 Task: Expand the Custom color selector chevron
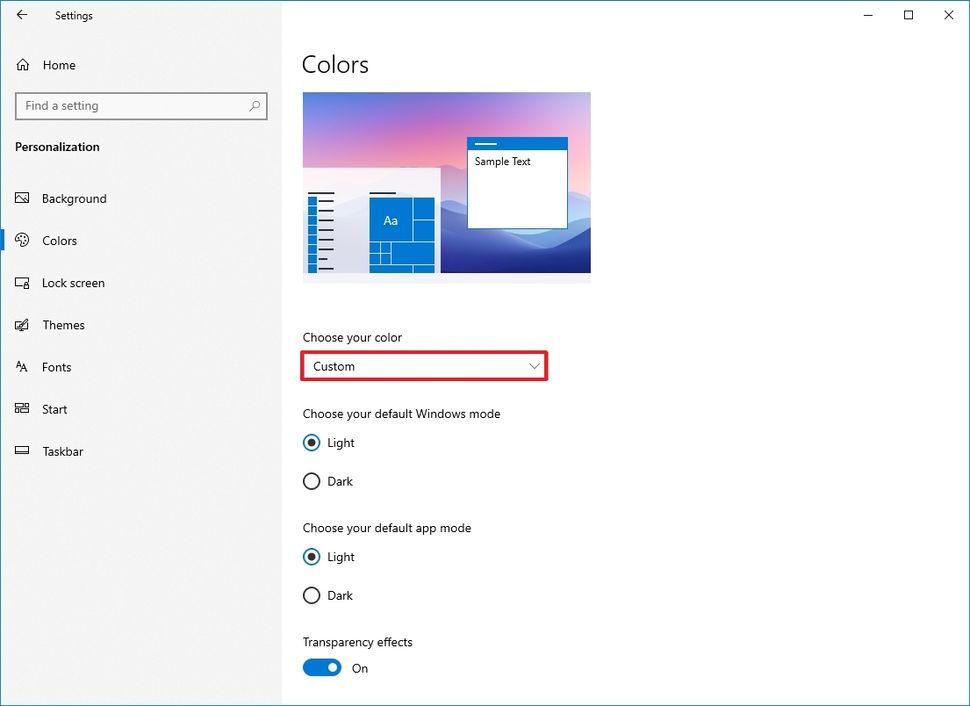click(x=534, y=366)
